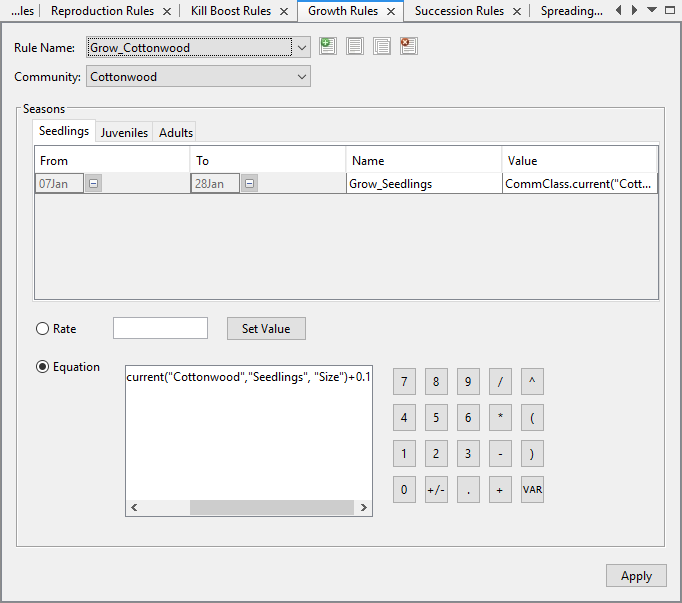682x603 pixels.
Task: Click the Apply button
Action: (x=636, y=576)
